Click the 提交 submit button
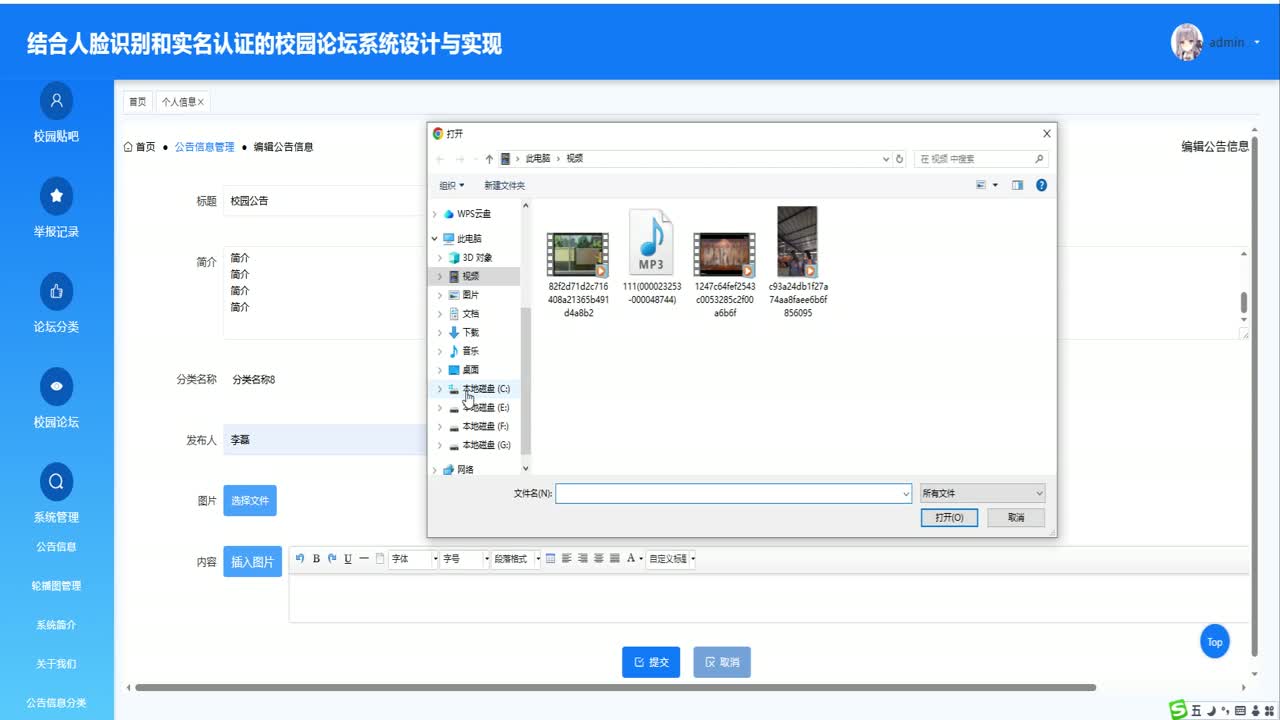This screenshot has width=1280, height=720. point(651,662)
